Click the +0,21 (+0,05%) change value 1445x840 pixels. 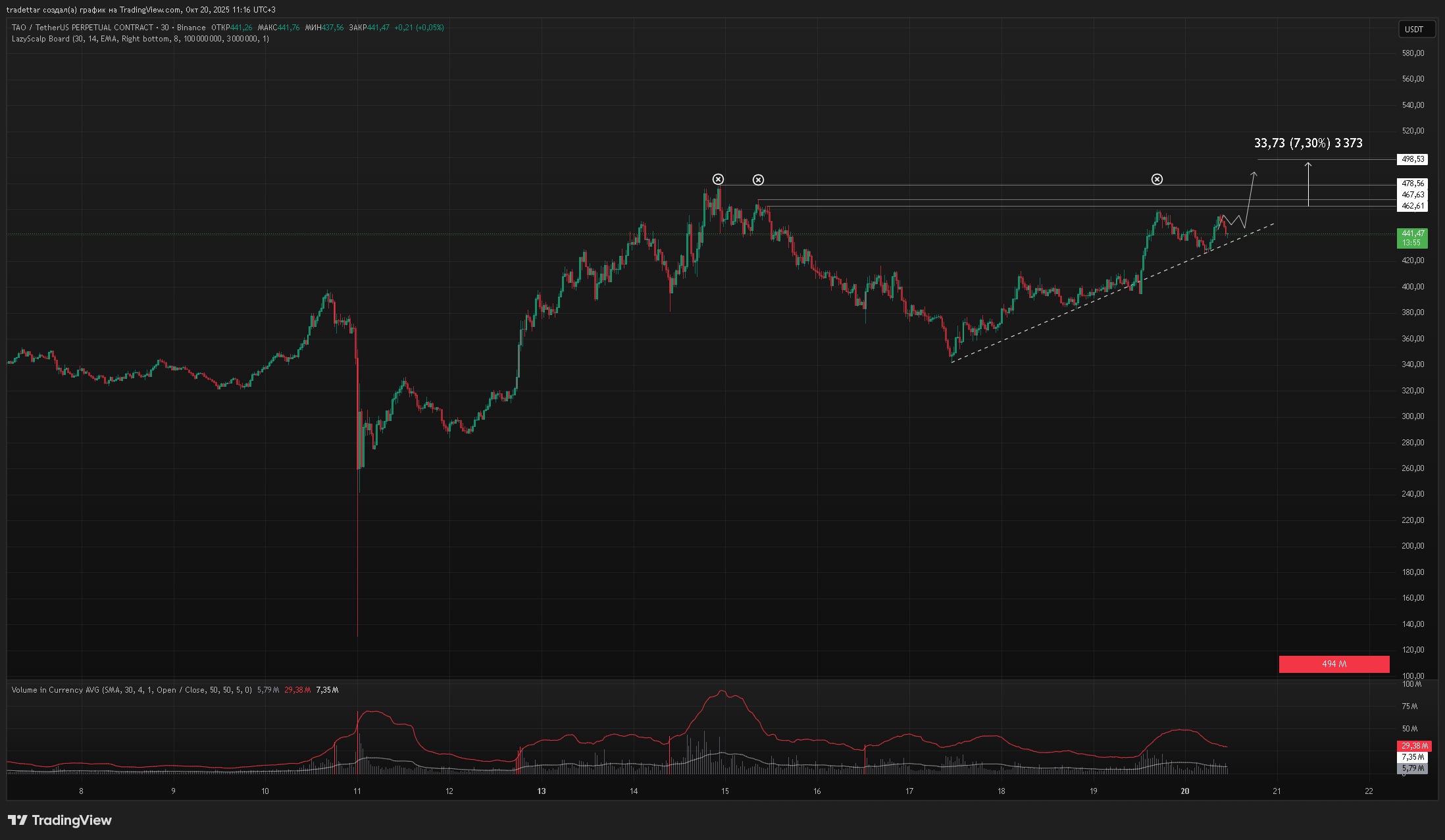click(x=419, y=28)
